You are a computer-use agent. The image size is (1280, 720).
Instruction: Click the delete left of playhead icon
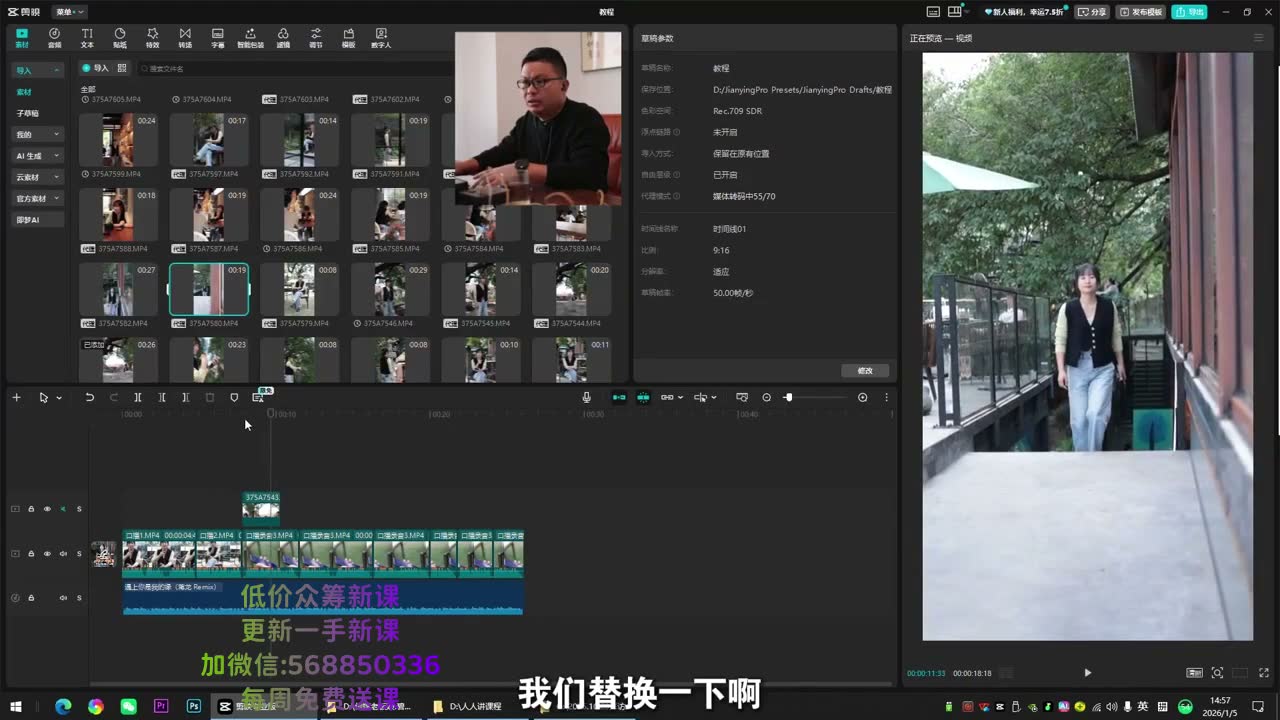(x=162, y=397)
